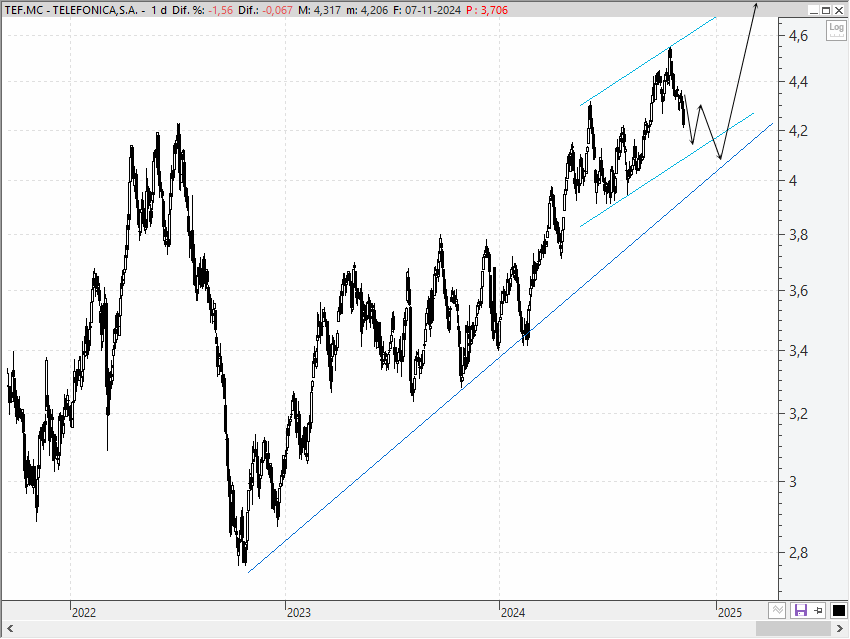
Task: Click the 3,2 price axis label
Action: tap(798, 414)
